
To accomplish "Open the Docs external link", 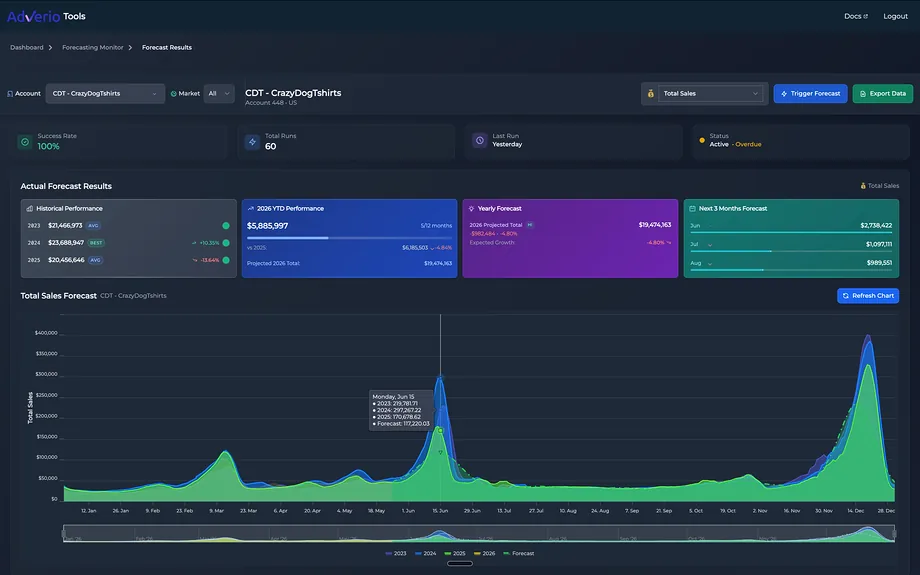I will (x=855, y=16).
